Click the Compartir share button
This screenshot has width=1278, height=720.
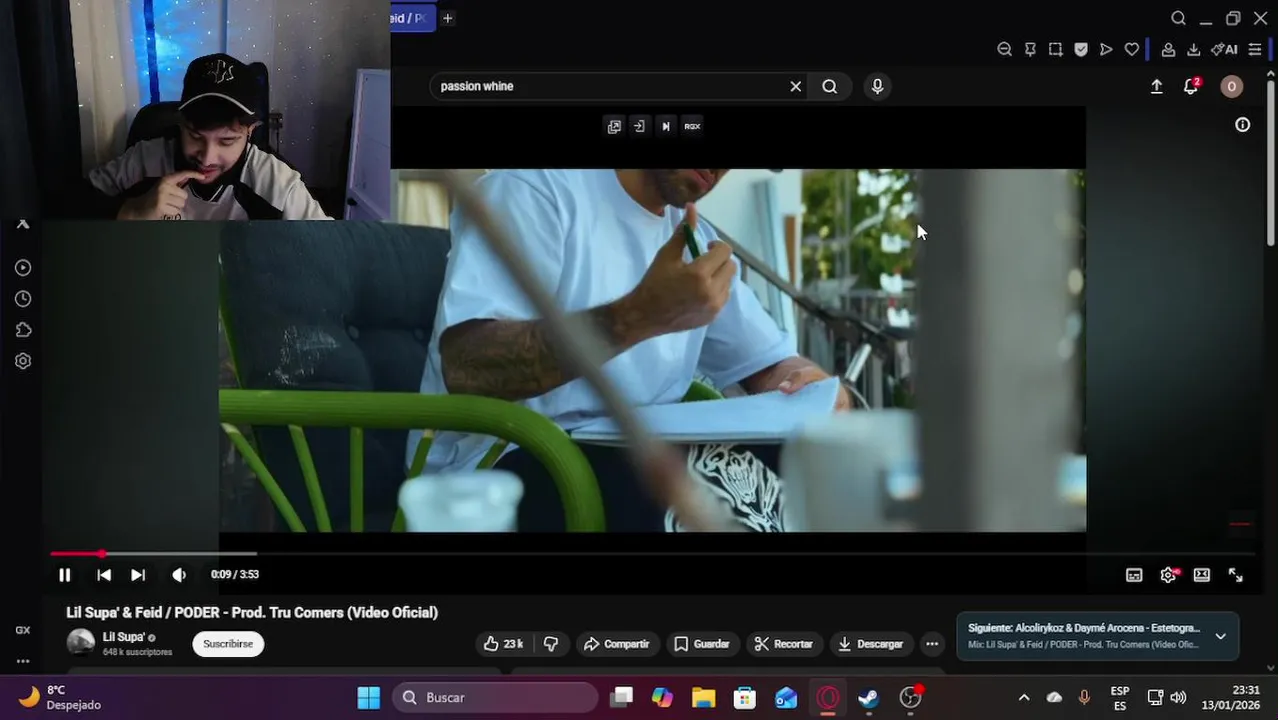tap(617, 644)
